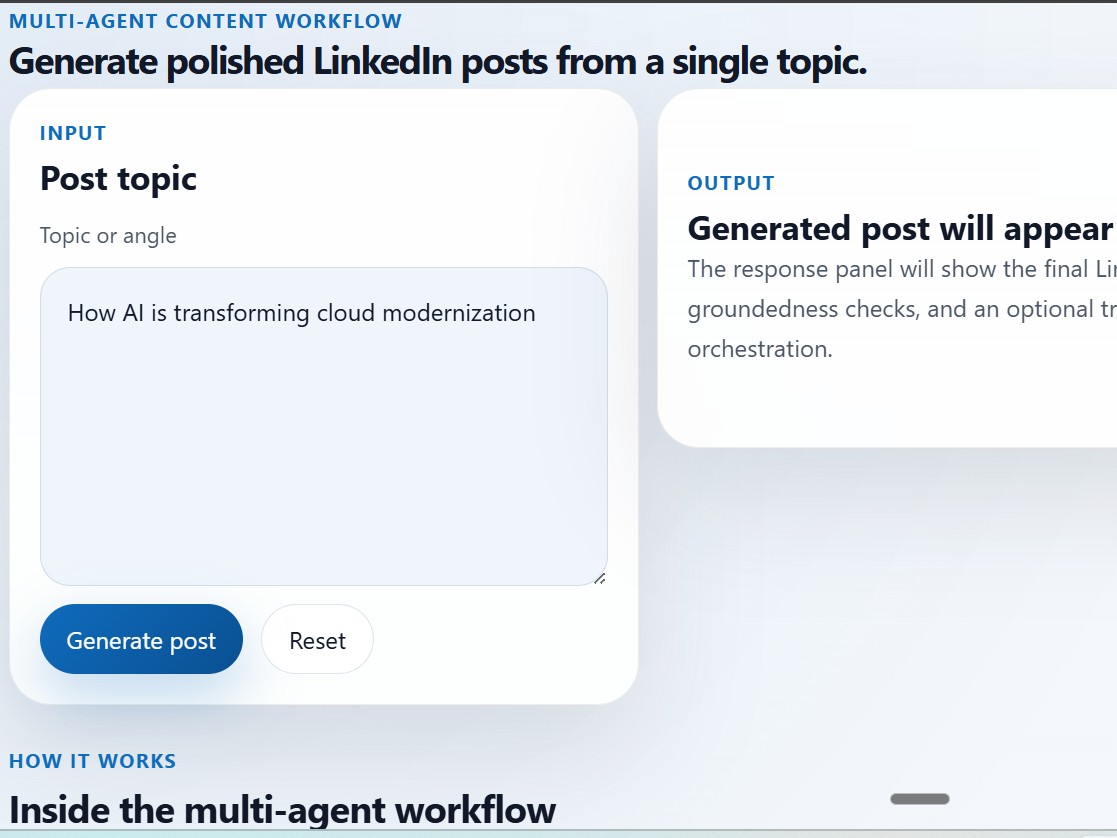The width and height of the screenshot is (1117, 838).
Task: Click the Reset button
Action: (x=317, y=639)
